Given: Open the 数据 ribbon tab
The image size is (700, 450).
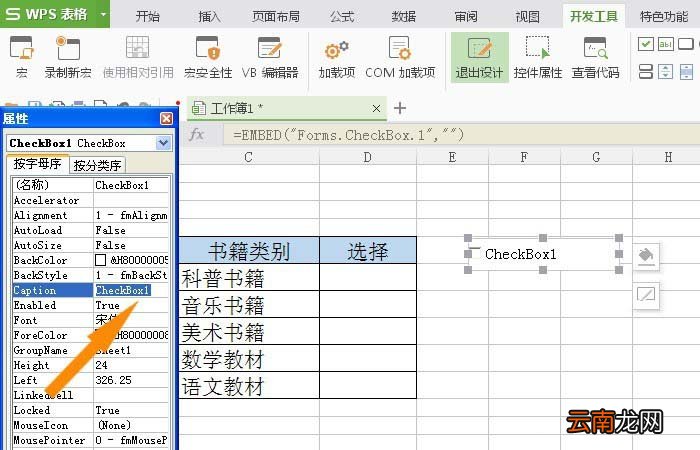Looking at the screenshot, I should click(404, 17).
